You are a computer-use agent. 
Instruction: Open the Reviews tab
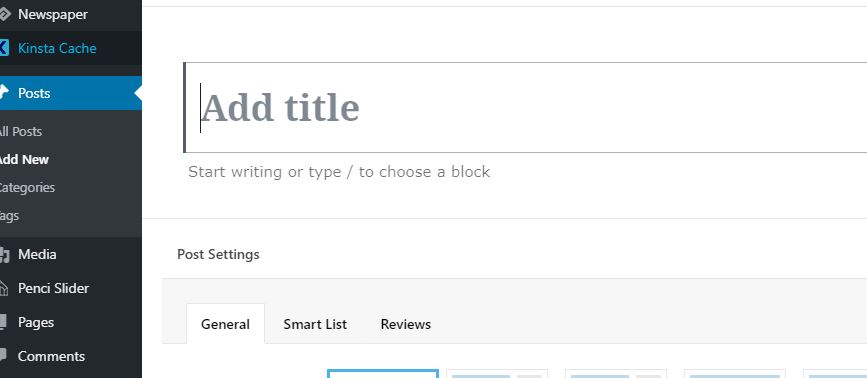[x=406, y=324]
